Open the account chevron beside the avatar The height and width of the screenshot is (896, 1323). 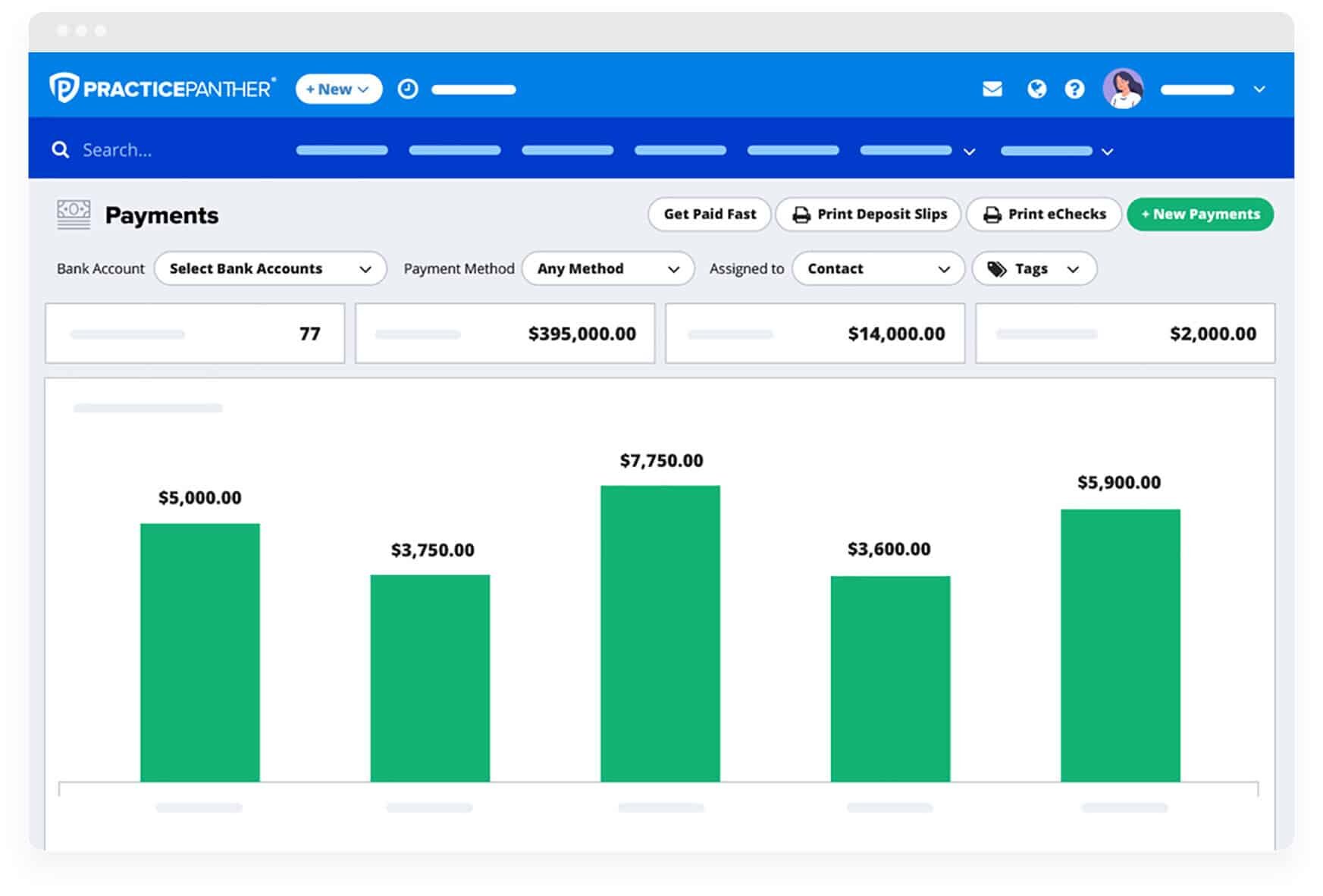pos(1258,89)
